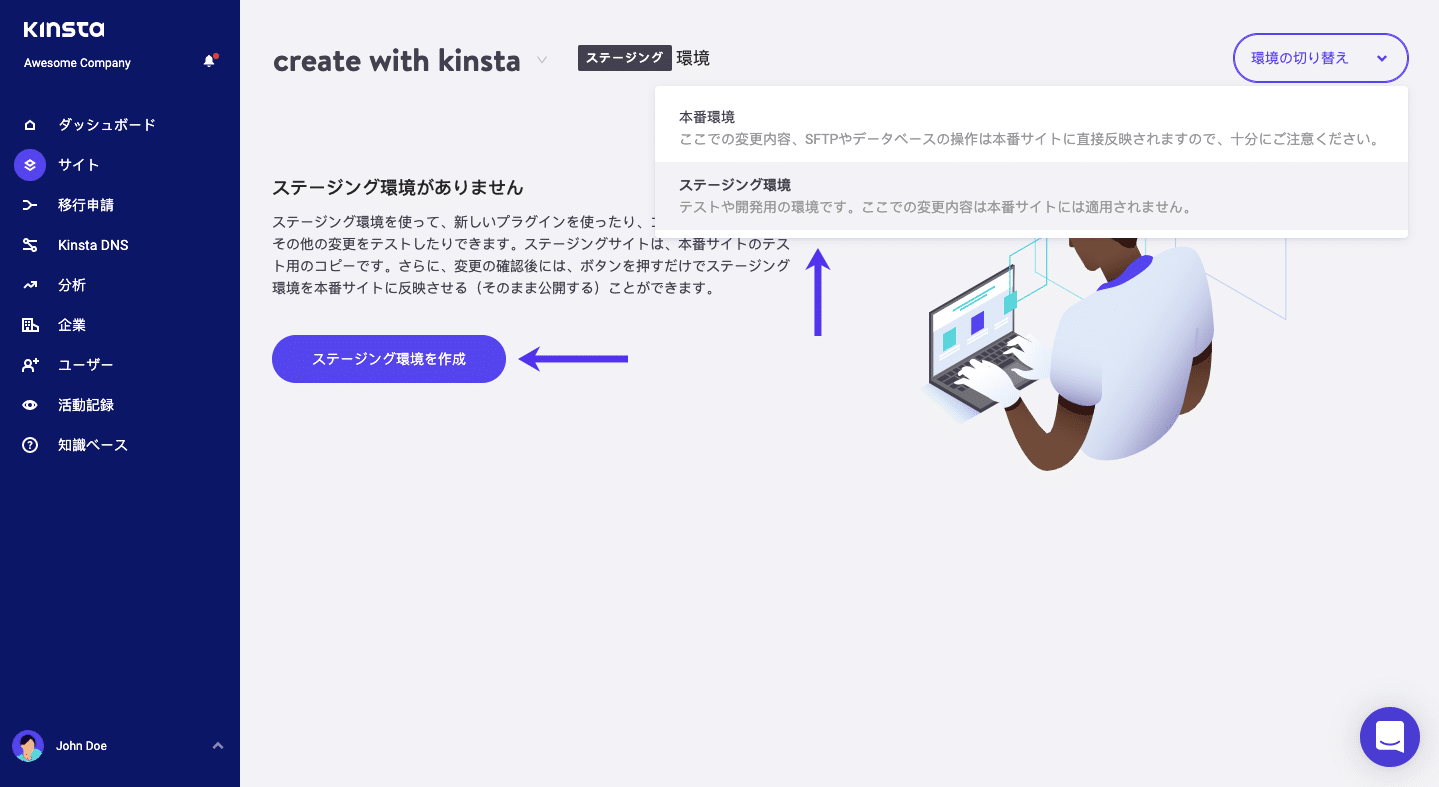This screenshot has width=1439, height=787.
Task: Open the John Doe profile link
Action: (80, 745)
